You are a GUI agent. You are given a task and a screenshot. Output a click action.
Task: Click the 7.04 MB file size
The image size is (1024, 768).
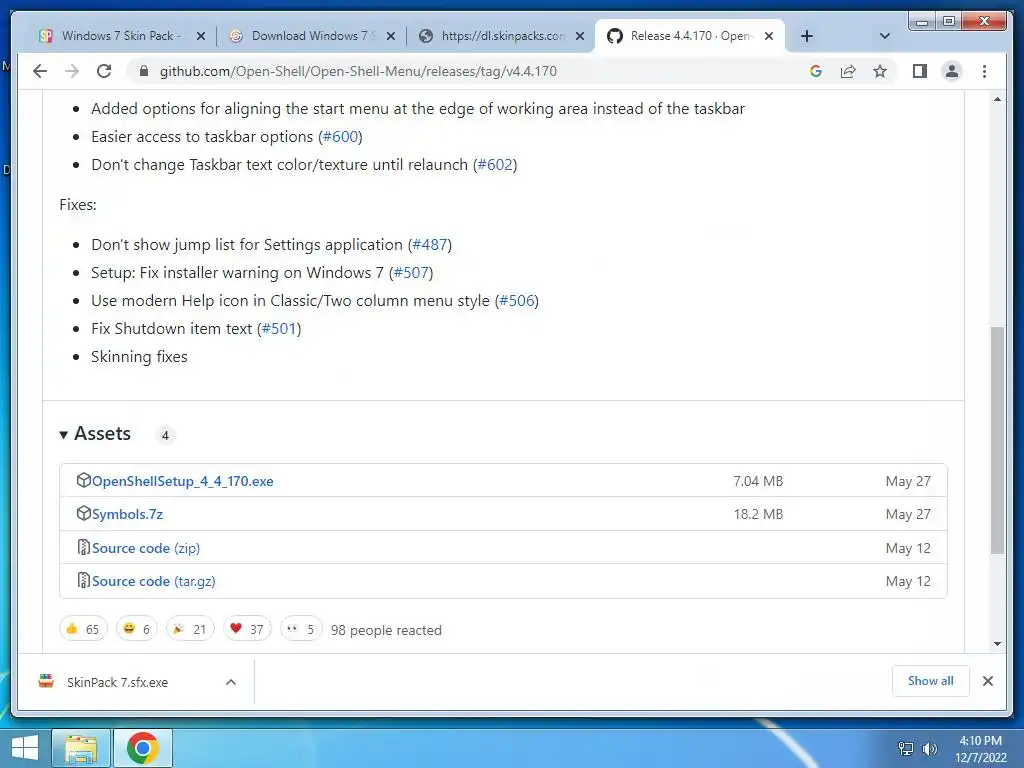coord(758,481)
